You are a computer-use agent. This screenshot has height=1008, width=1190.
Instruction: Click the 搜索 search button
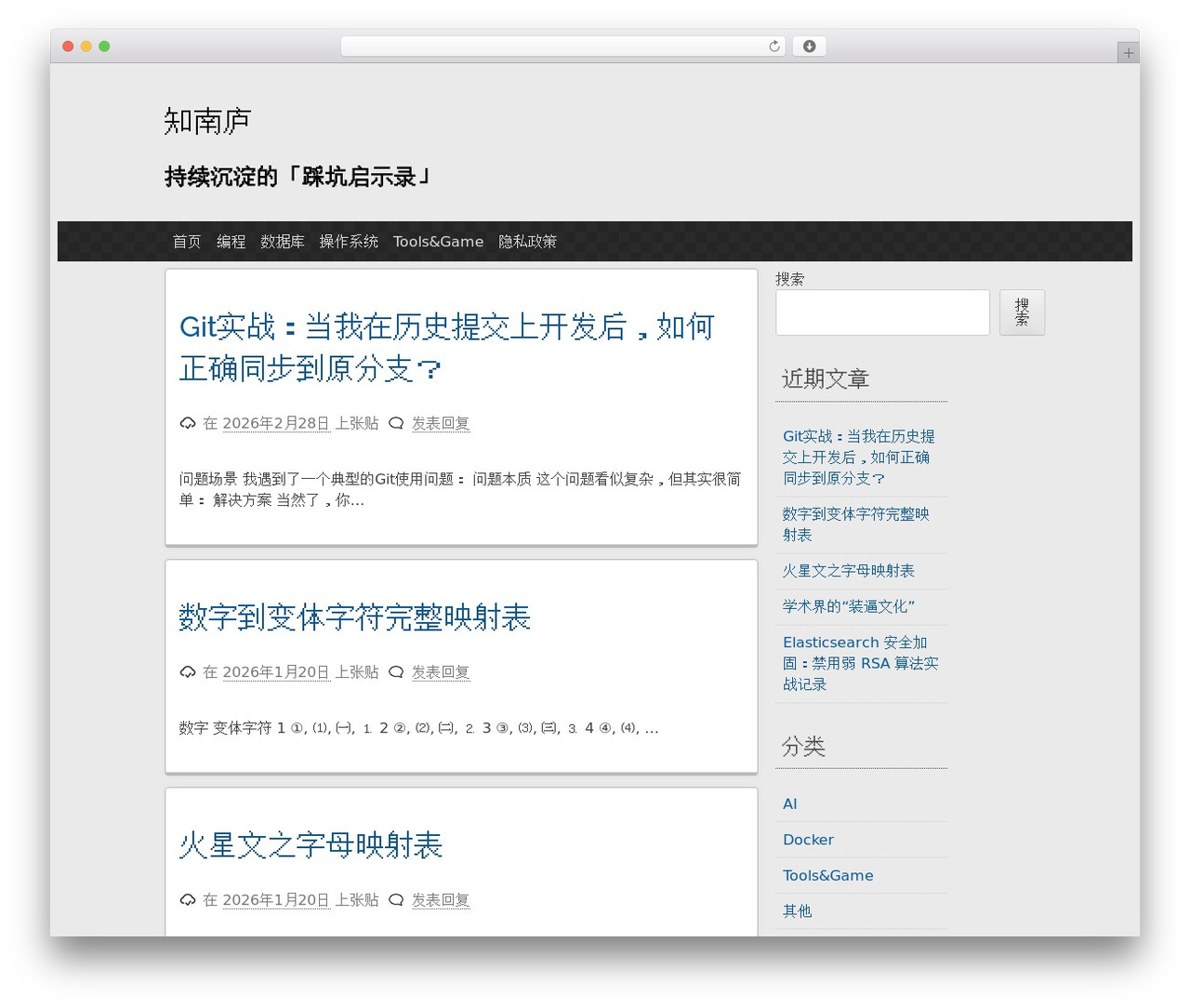click(x=1023, y=312)
